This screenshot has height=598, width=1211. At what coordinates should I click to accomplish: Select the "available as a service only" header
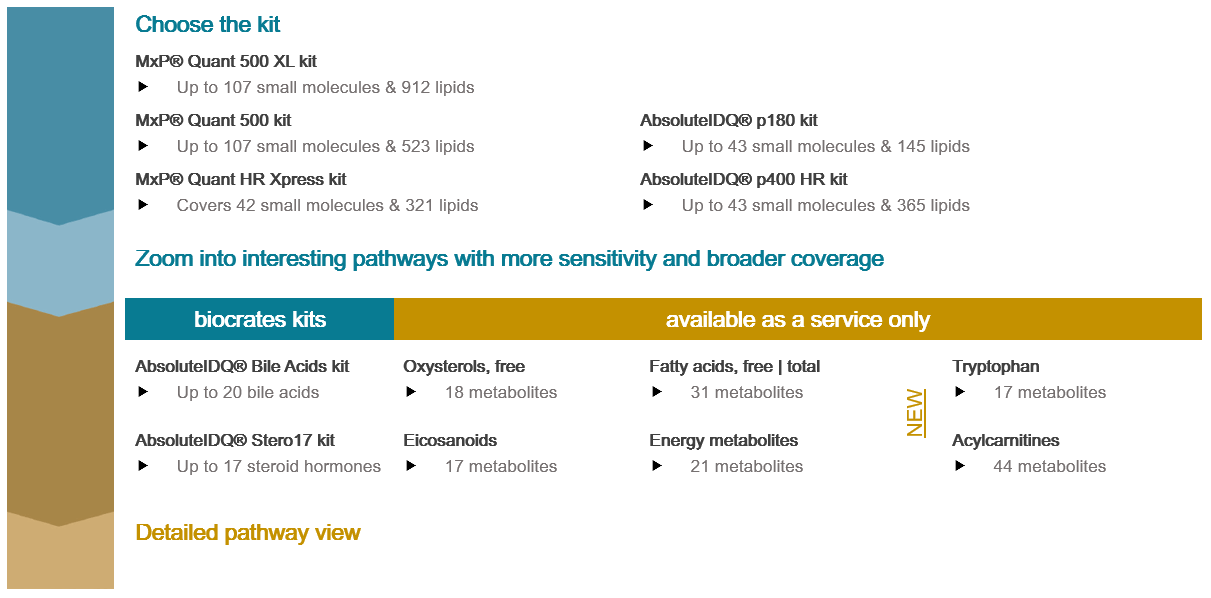click(797, 320)
